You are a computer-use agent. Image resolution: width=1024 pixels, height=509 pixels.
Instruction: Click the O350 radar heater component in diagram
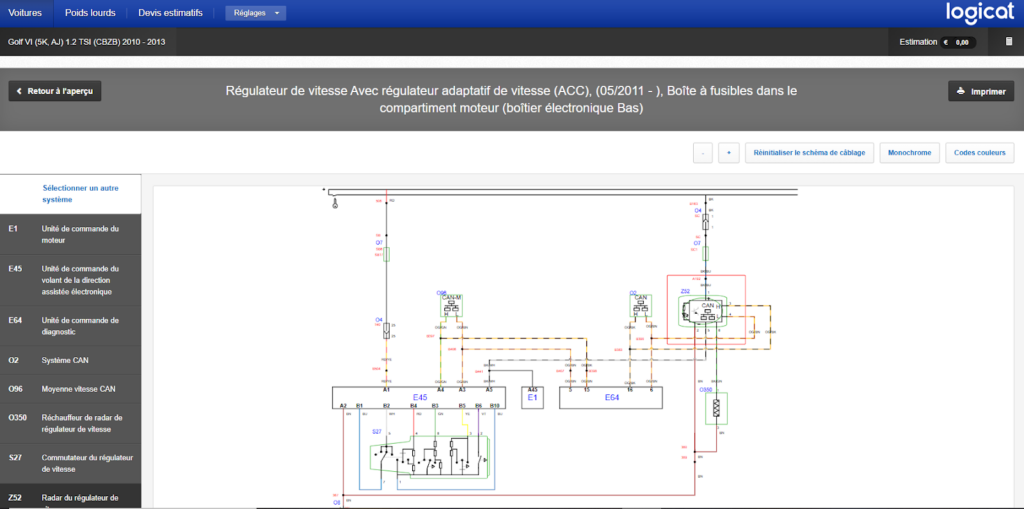[717, 408]
